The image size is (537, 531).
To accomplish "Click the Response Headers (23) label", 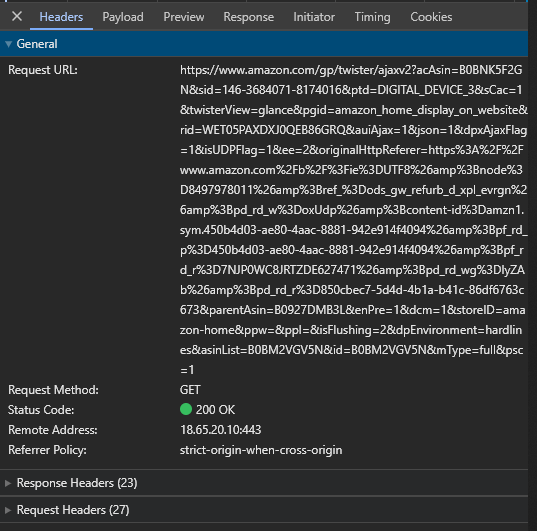I will click(77, 483).
